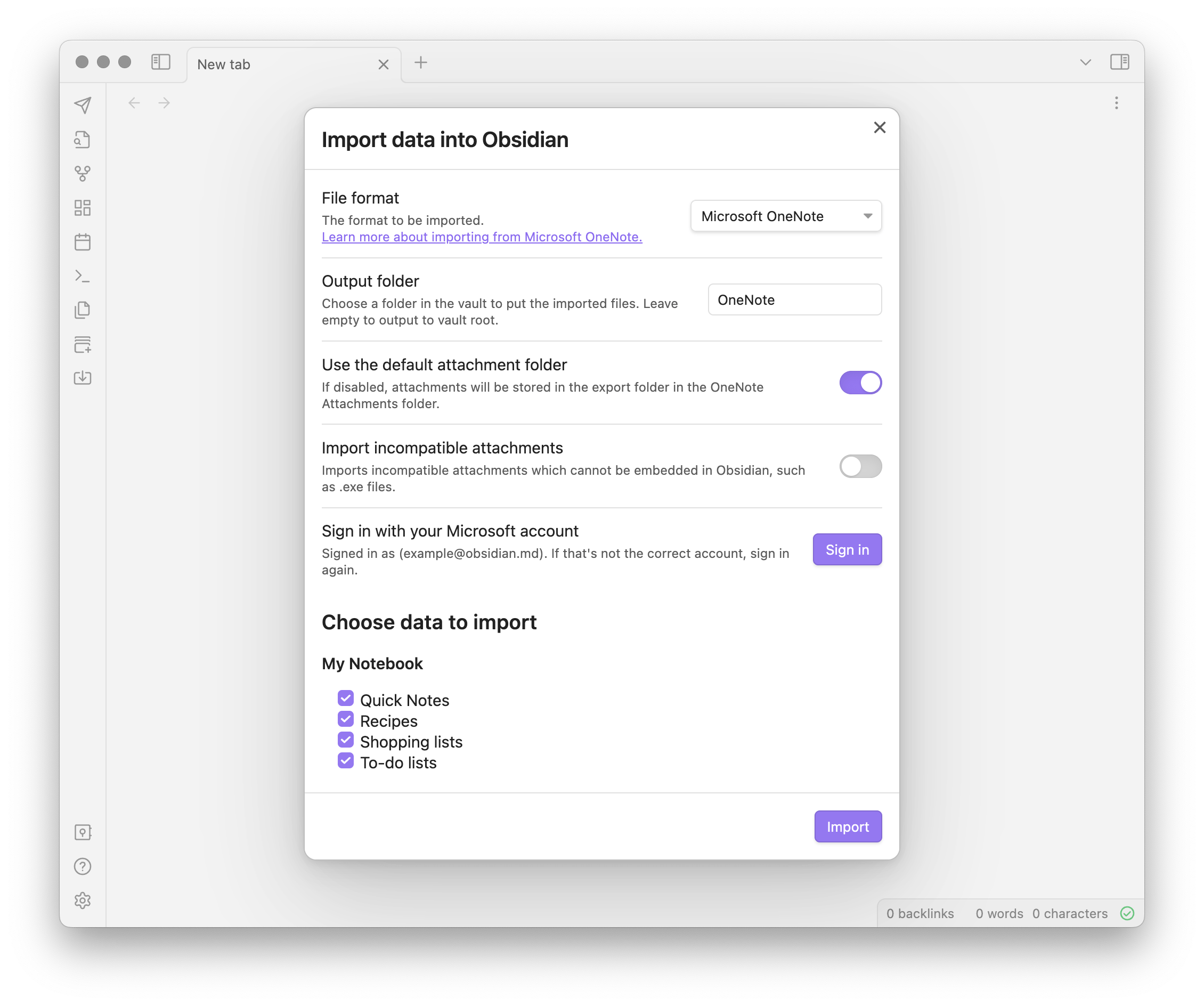The image size is (1204, 1006).
Task: Expand the window options chevron near top right
Action: point(1085,62)
